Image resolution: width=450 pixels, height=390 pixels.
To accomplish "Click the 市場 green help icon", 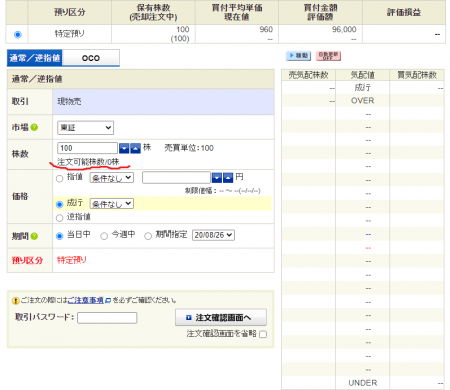I will pos(34,127).
